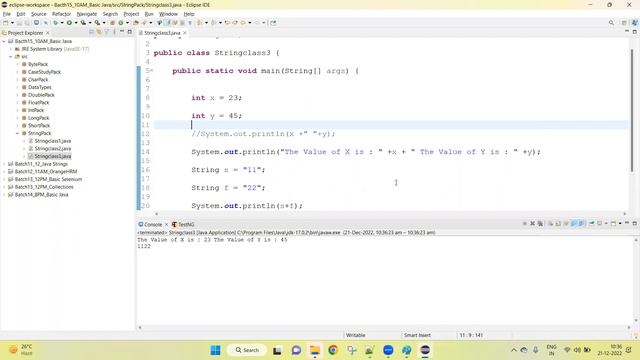Open the File menu
The height and width of the screenshot is (360, 640).
[7, 14]
